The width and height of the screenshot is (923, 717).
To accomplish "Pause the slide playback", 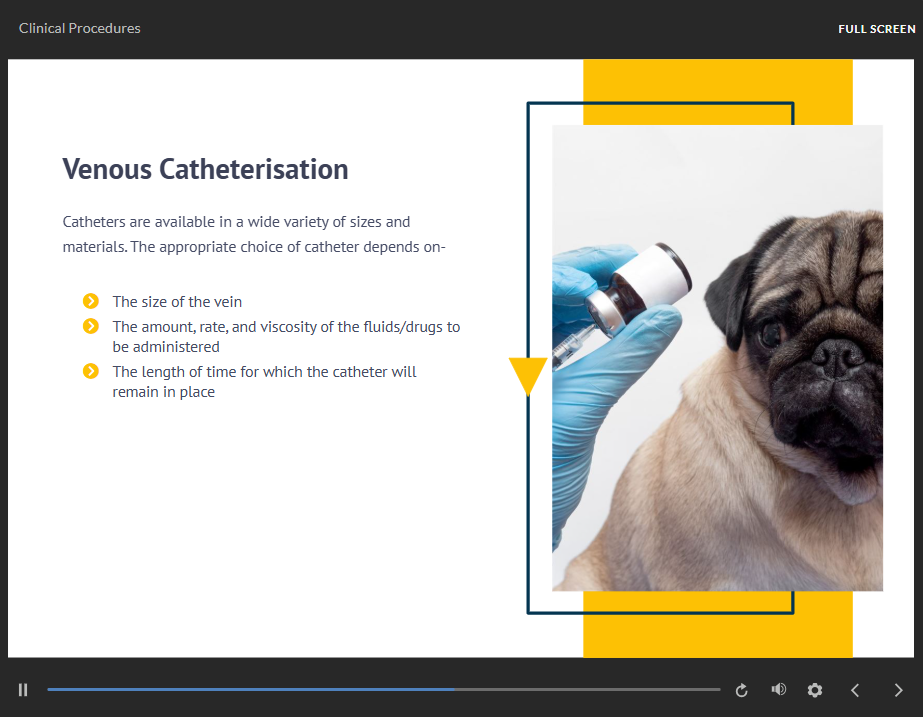I will (23, 690).
